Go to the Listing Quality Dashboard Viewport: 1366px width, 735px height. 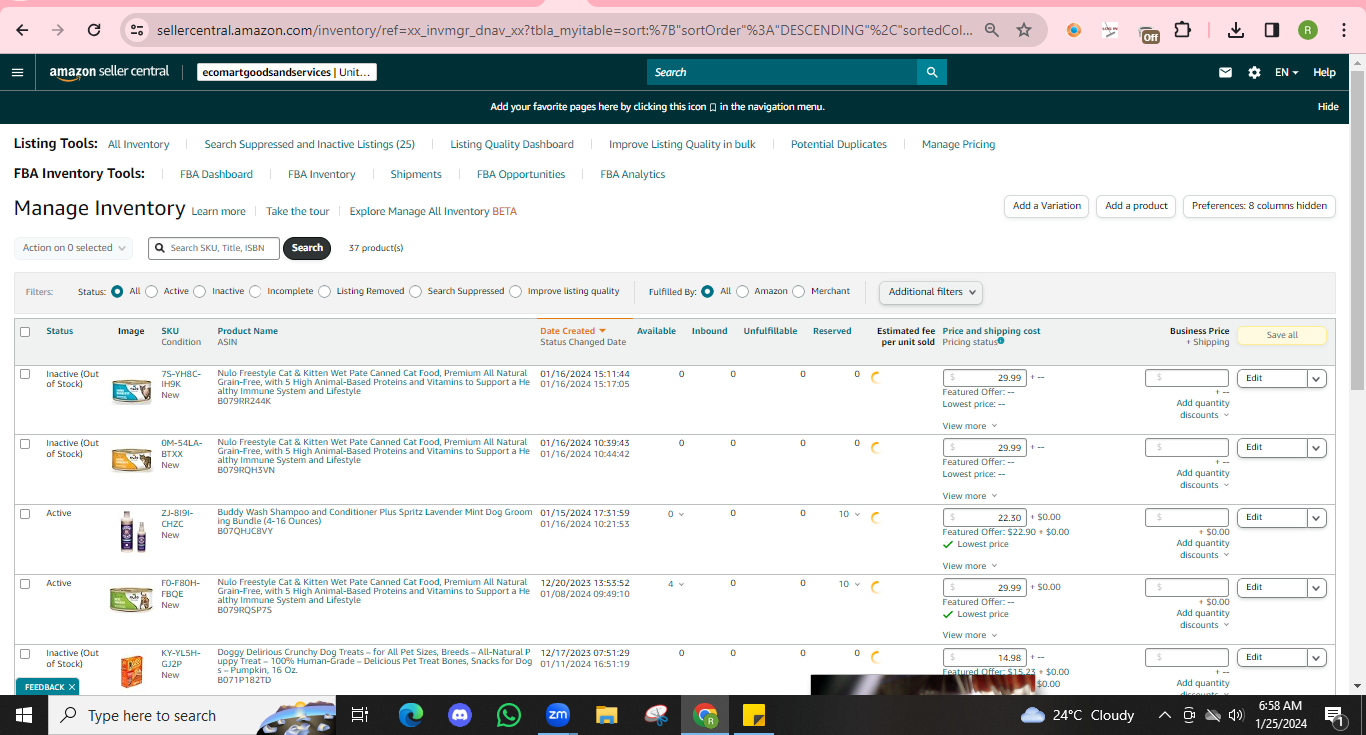[512, 144]
